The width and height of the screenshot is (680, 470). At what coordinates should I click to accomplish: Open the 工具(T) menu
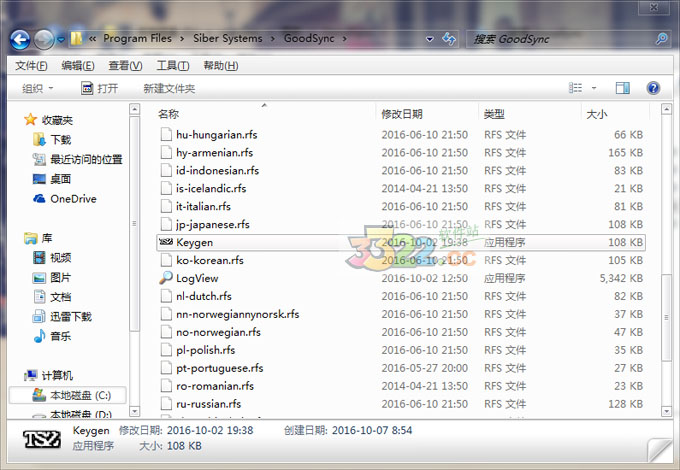[173, 65]
